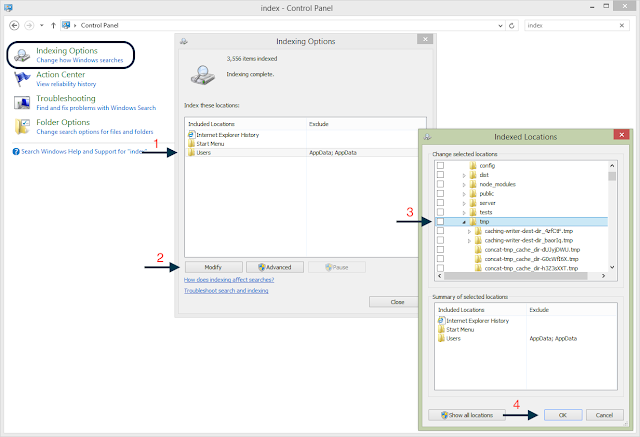
Task: Expand the dist folder
Action: 464,175
